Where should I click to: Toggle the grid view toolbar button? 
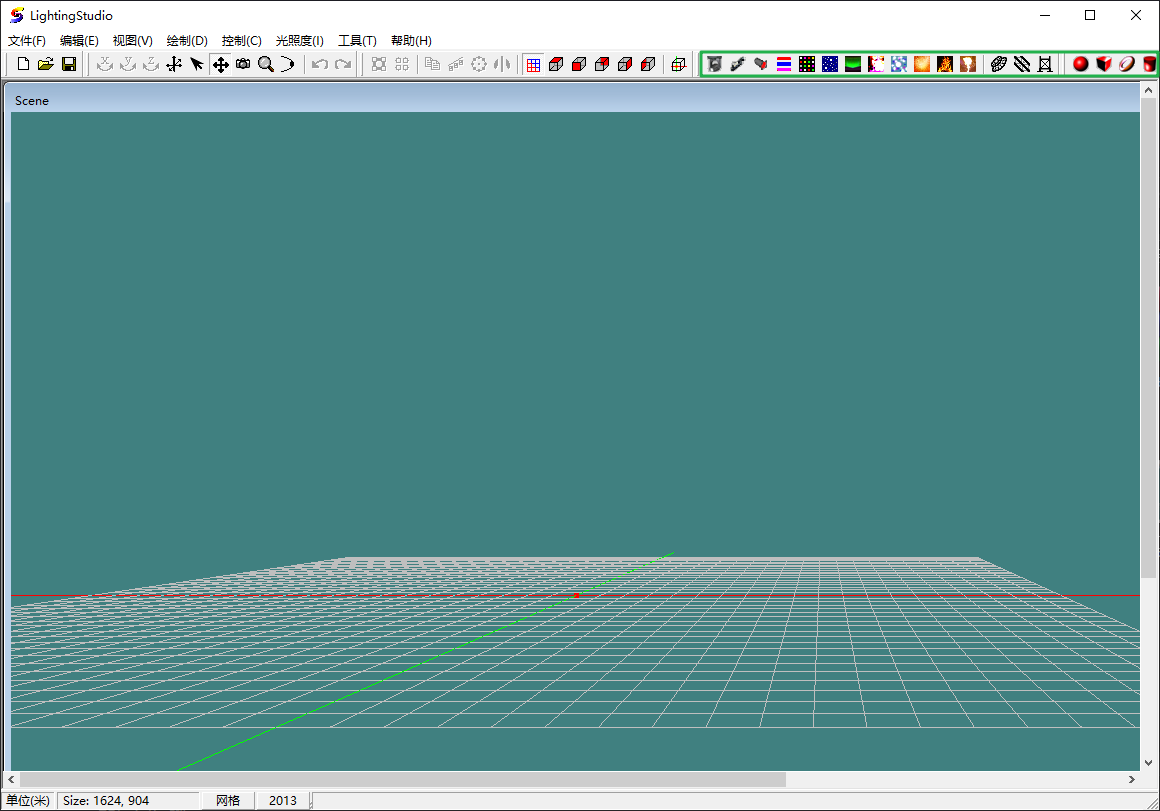[533, 64]
